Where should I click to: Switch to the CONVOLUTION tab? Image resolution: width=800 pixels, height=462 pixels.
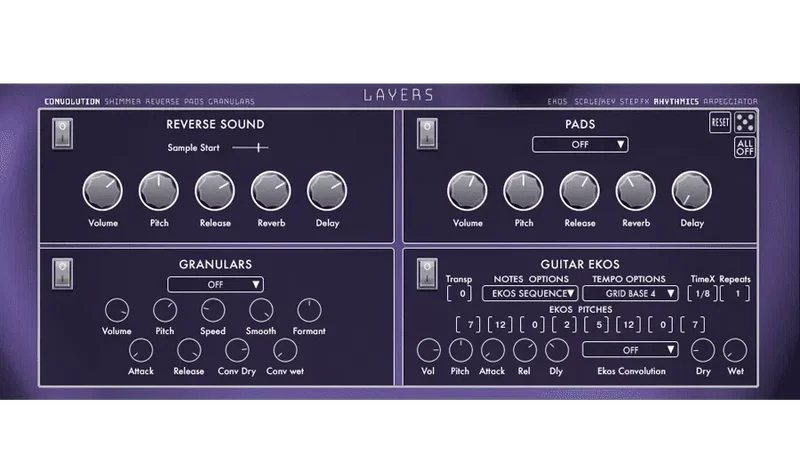tap(72, 101)
